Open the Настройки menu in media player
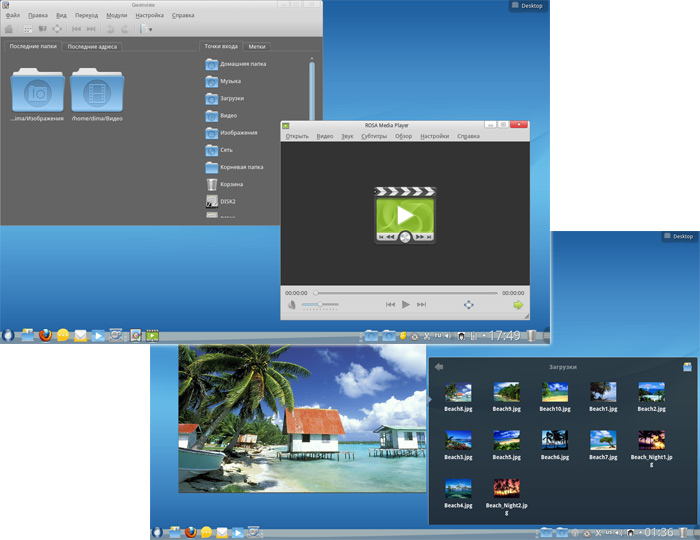 coord(434,136)
